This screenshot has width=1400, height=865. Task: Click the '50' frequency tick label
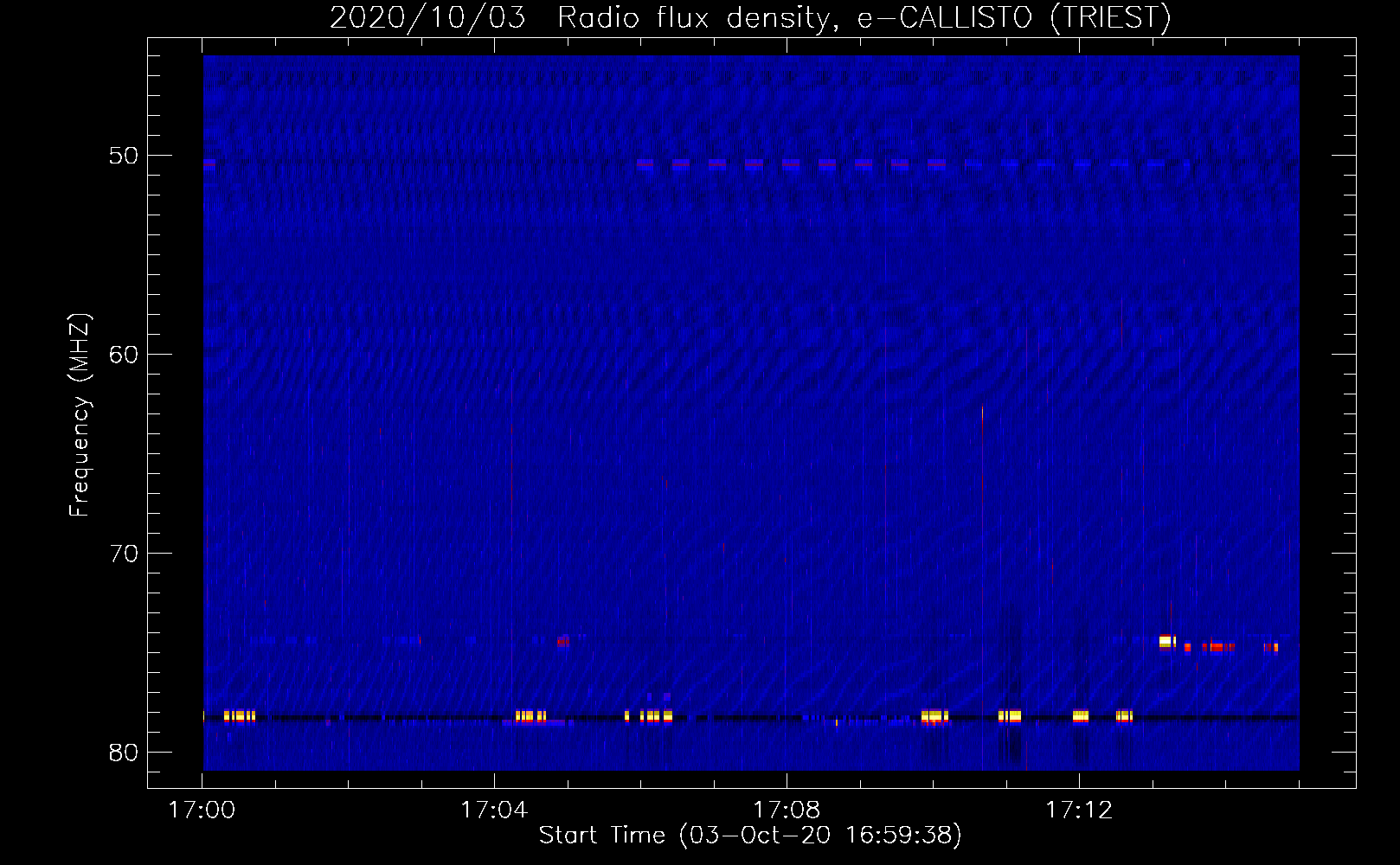pos(124,157)
